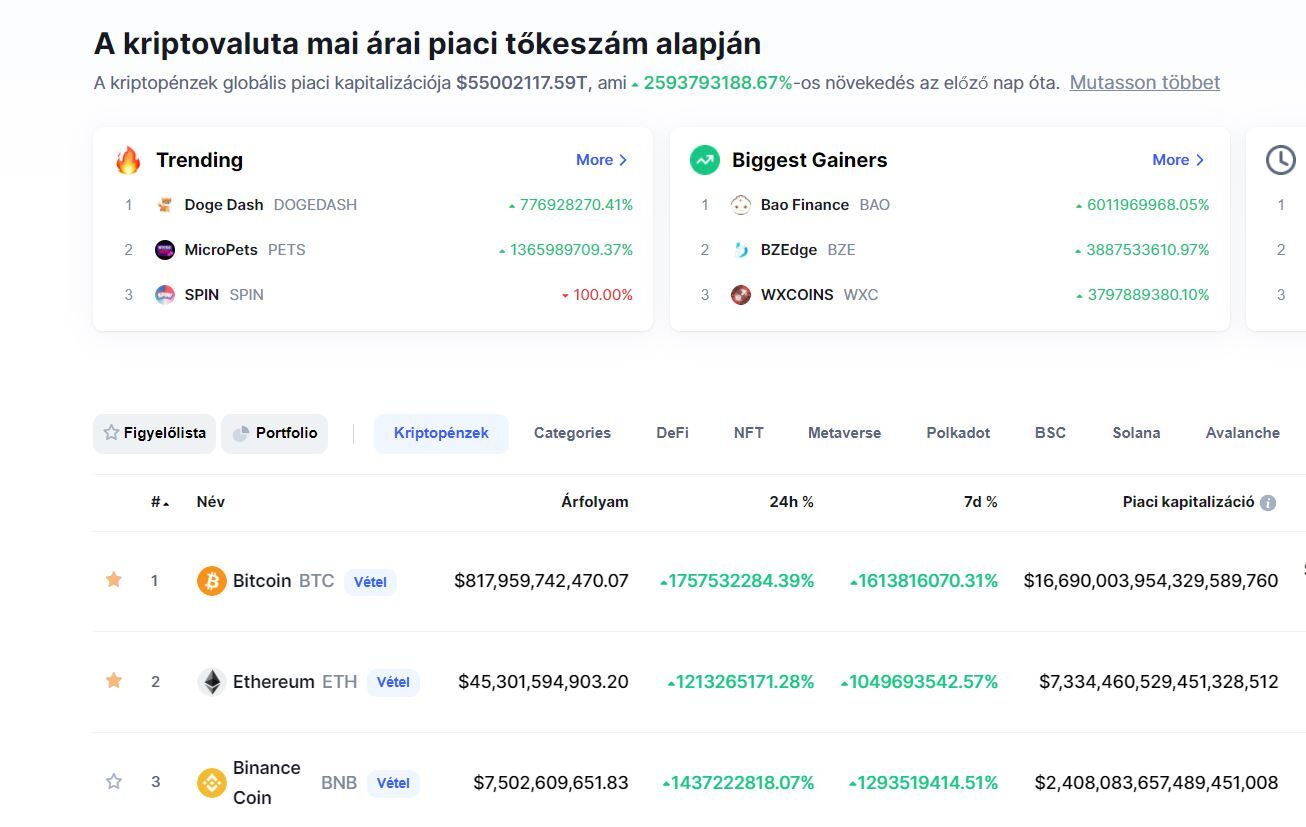Open the BZEdge gainer entry
1306x827 pixels.
[789, 250]
